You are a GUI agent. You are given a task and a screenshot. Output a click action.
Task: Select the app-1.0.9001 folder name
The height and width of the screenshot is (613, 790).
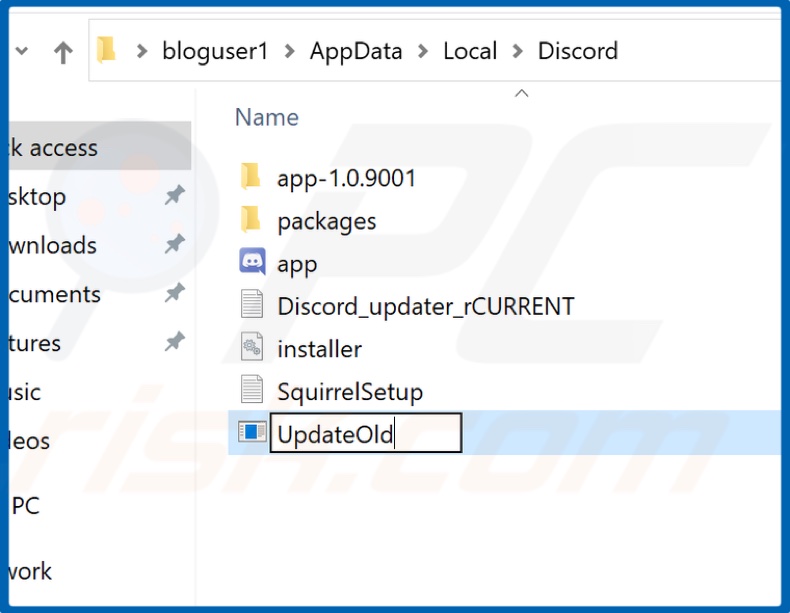point(347,178)
